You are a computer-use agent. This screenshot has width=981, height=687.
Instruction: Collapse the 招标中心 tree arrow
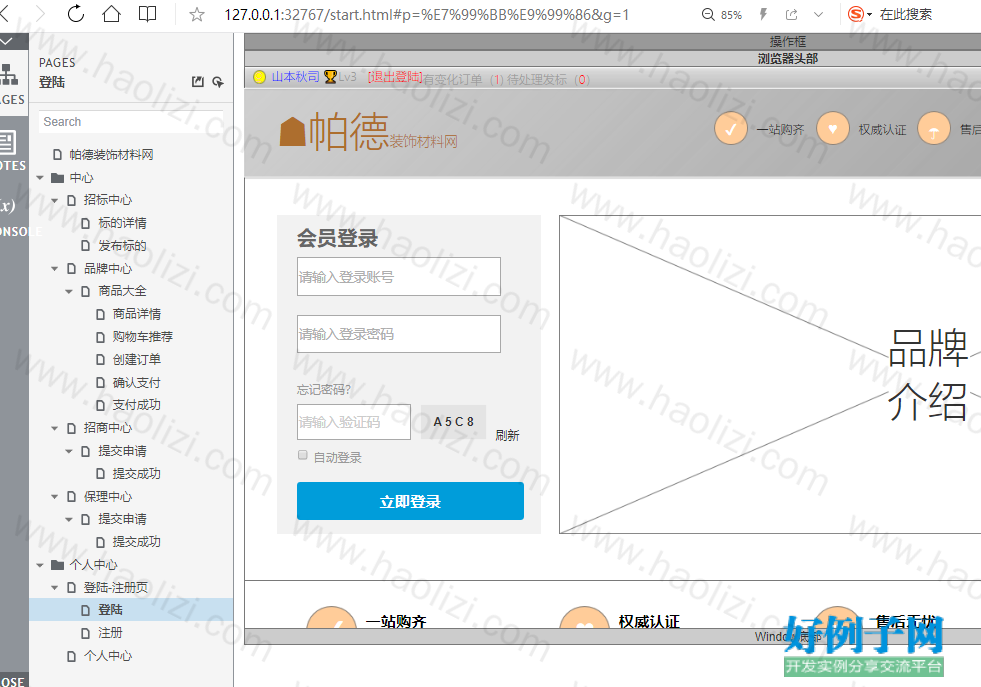[x=54, y=200]
